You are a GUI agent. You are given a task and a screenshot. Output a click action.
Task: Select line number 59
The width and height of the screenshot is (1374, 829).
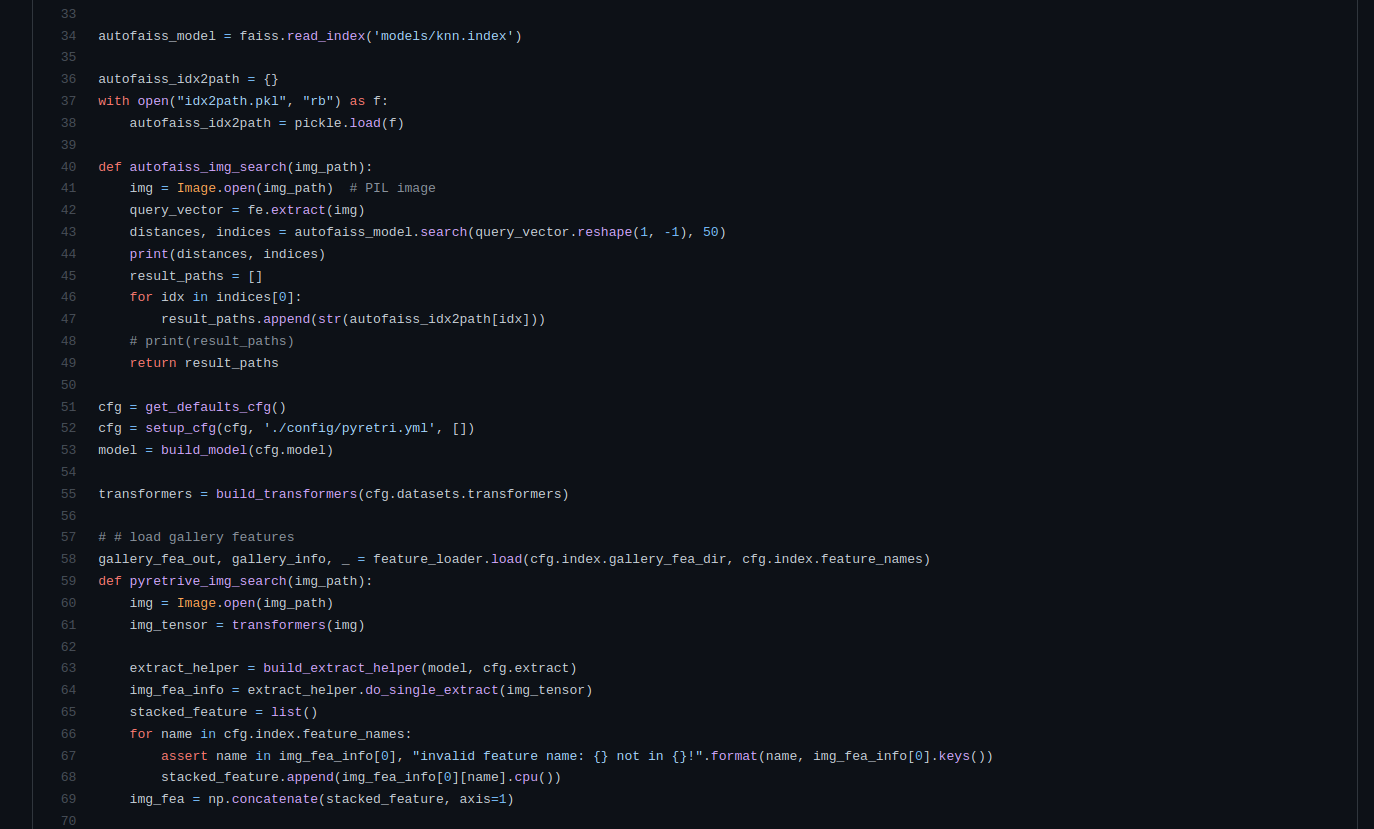coord(68,581)
